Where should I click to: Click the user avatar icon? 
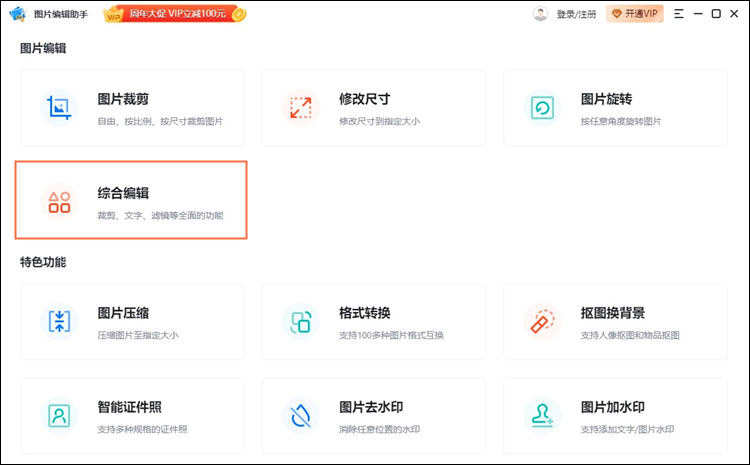[541, 14]
